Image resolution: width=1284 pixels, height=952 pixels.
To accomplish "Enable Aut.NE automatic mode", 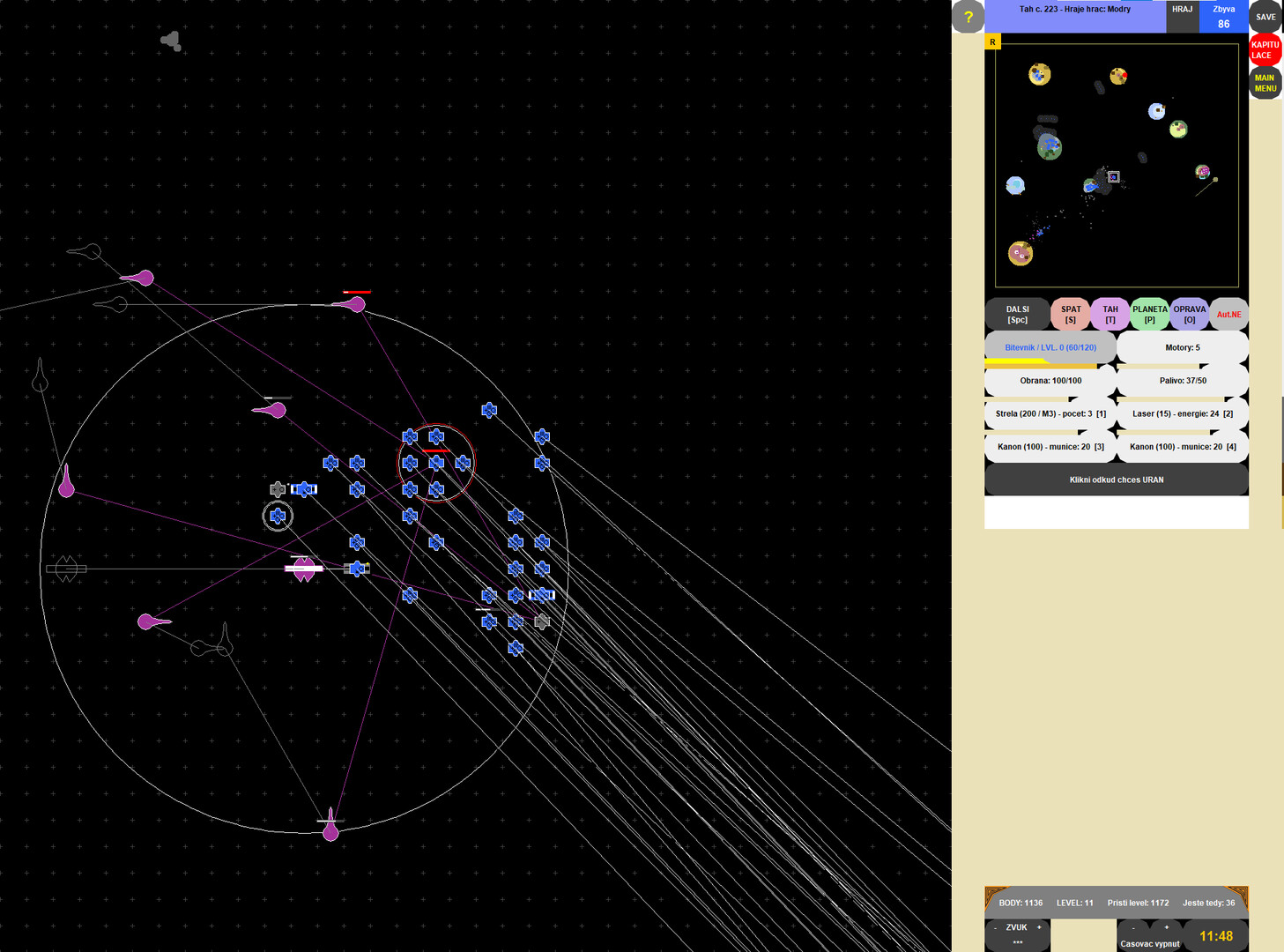I will point(1228,314).
